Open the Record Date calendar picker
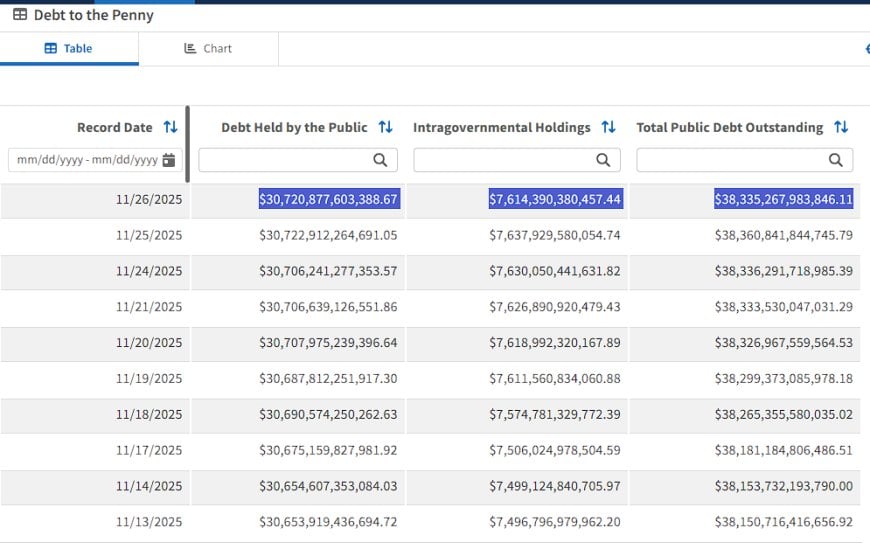The height and width of the screenshot is (549, 870). point(169,160)
